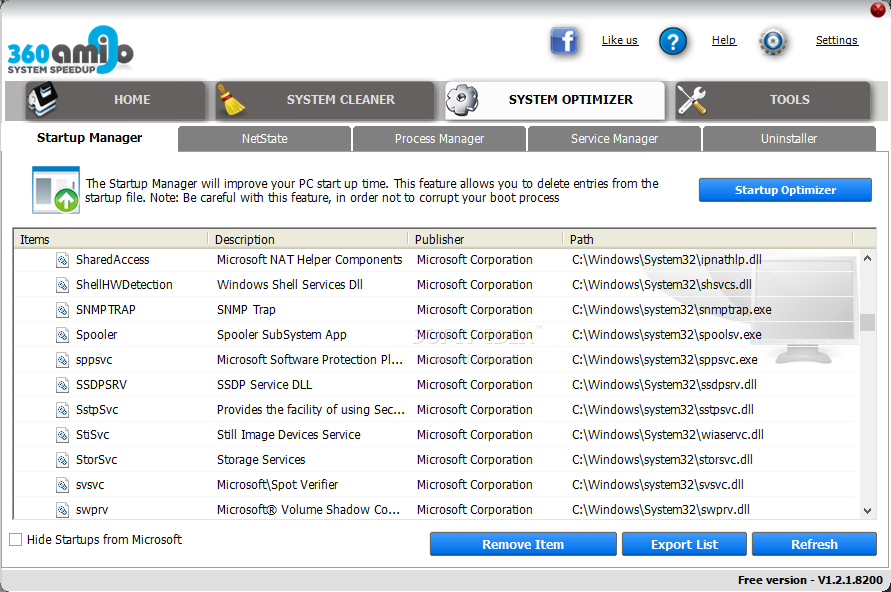
Task: Close the window with the red button
Action: click(x=878, y=10)
